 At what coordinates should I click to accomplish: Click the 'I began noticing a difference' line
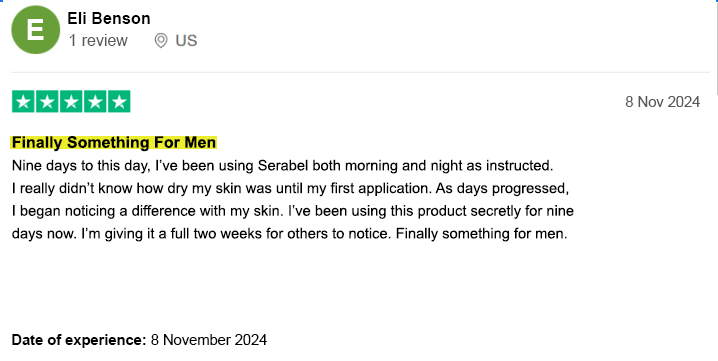click(293, 211)
